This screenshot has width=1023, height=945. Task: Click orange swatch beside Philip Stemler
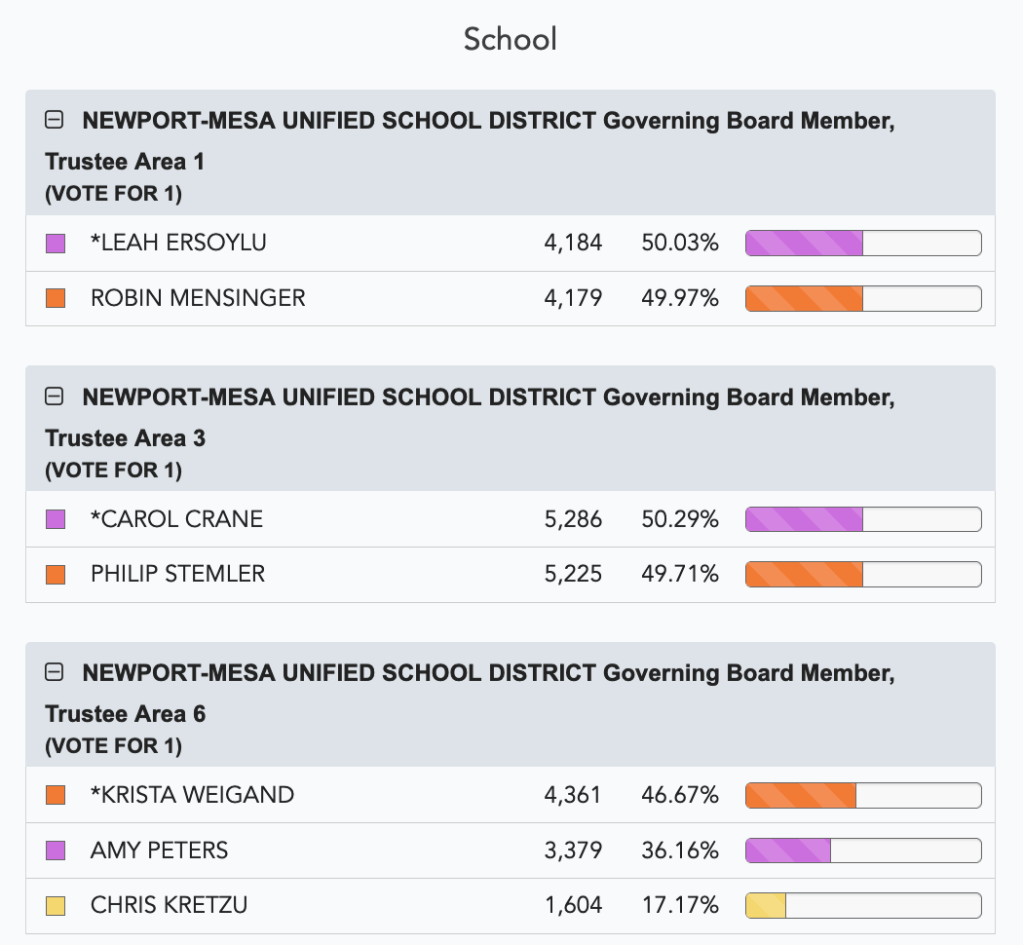56,574
